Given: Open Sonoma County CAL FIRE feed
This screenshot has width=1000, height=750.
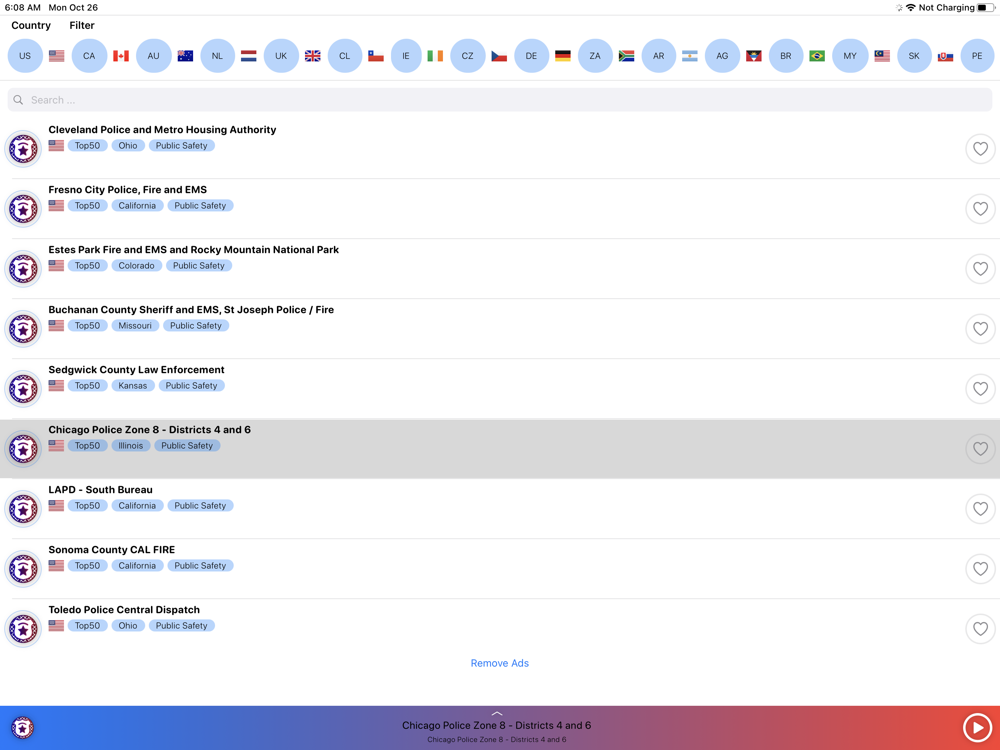Looking at the screenshot, I should 500,568.
